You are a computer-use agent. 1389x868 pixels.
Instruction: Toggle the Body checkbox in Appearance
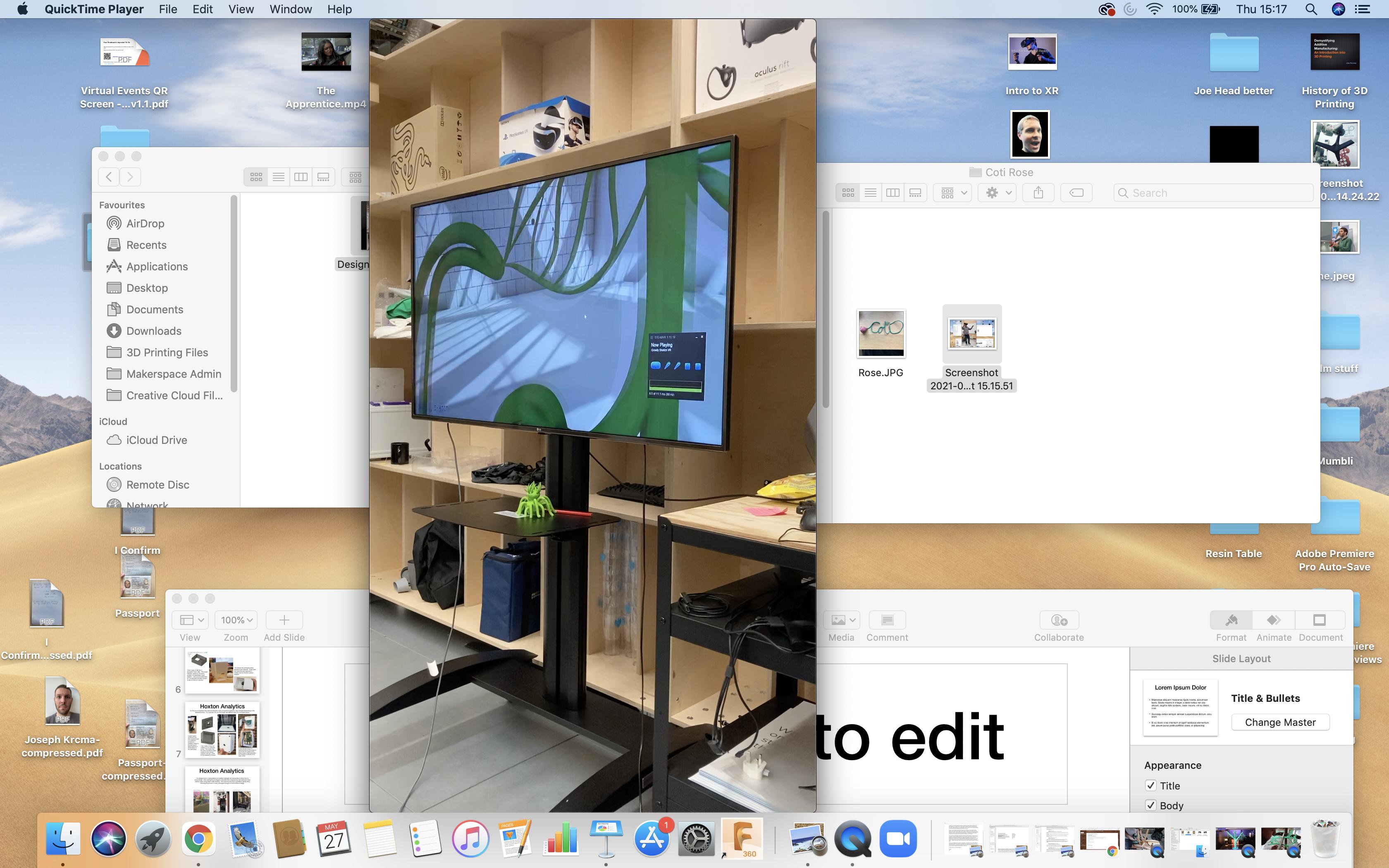pos(1150,805)
